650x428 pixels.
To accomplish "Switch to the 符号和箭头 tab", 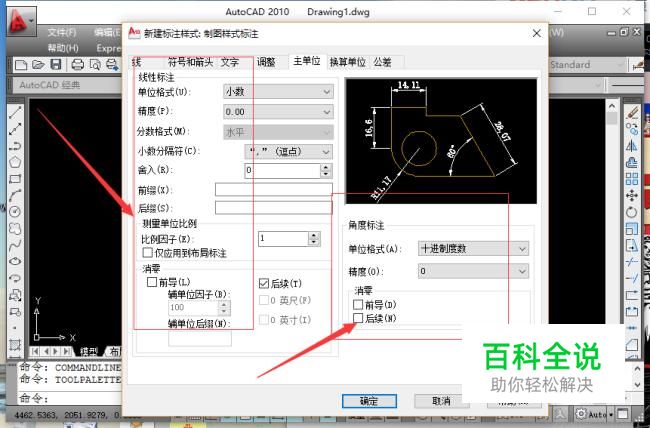I will [190, 62].
